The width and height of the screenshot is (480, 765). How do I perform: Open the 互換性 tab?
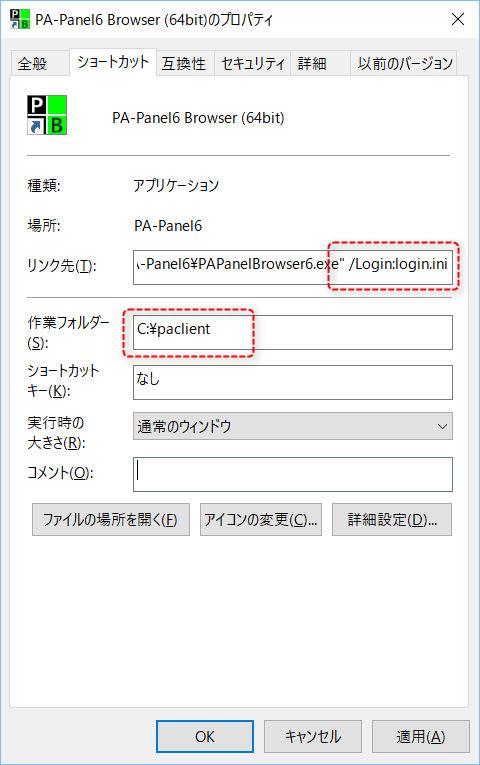tap(185, 63)
